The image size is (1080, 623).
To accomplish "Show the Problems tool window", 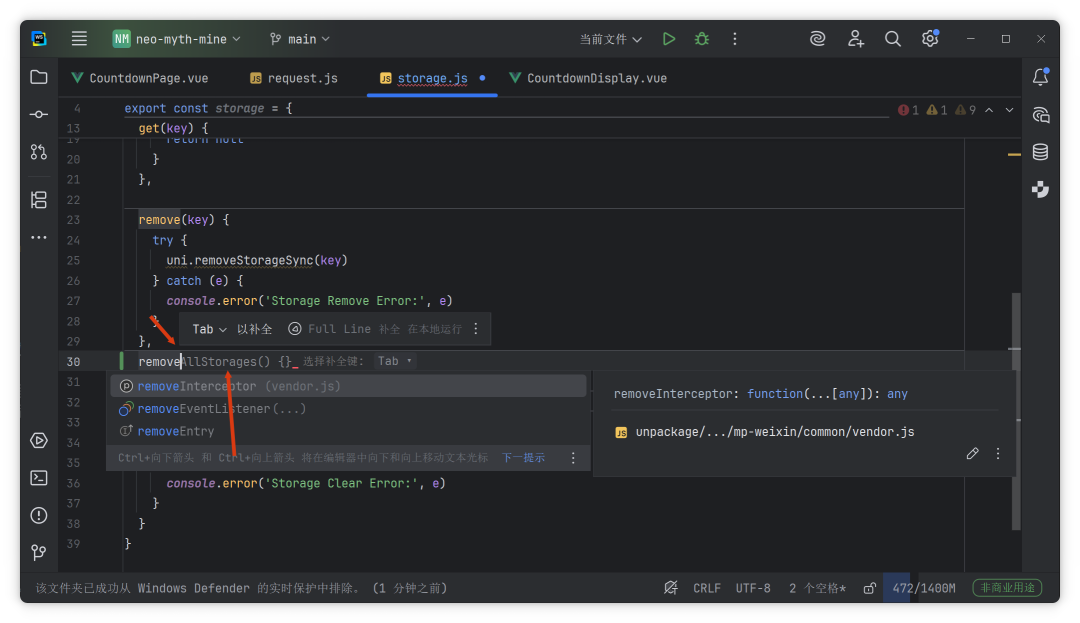I will (x=39, y=515).
